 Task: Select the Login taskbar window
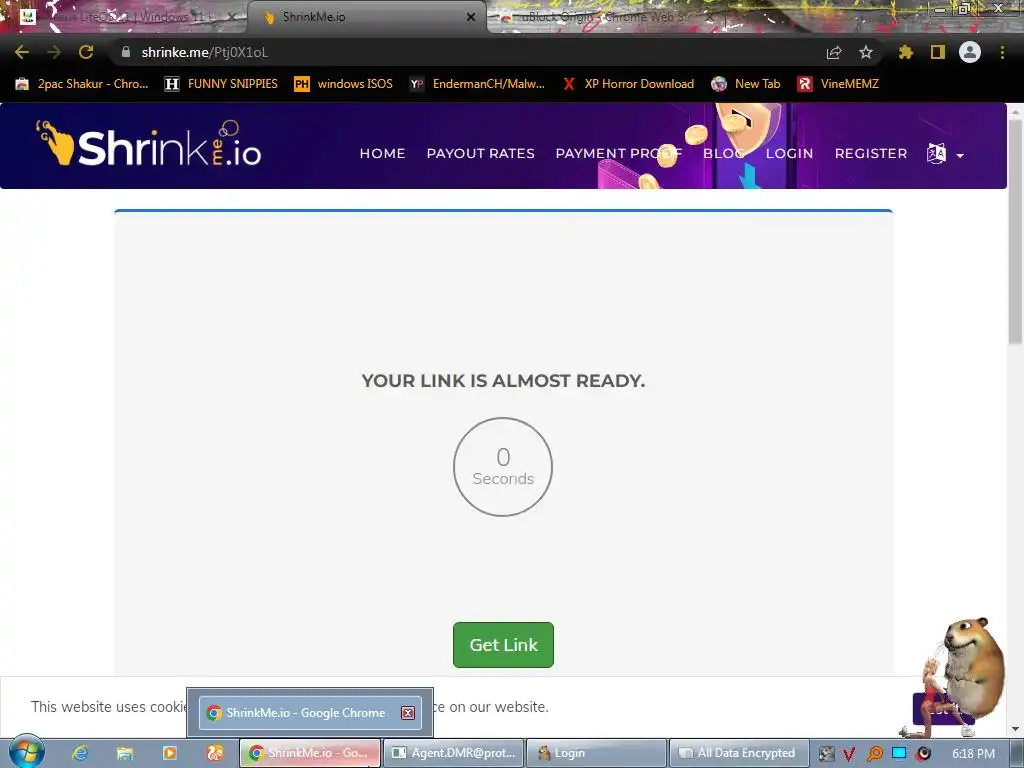(x=596, y=753)
